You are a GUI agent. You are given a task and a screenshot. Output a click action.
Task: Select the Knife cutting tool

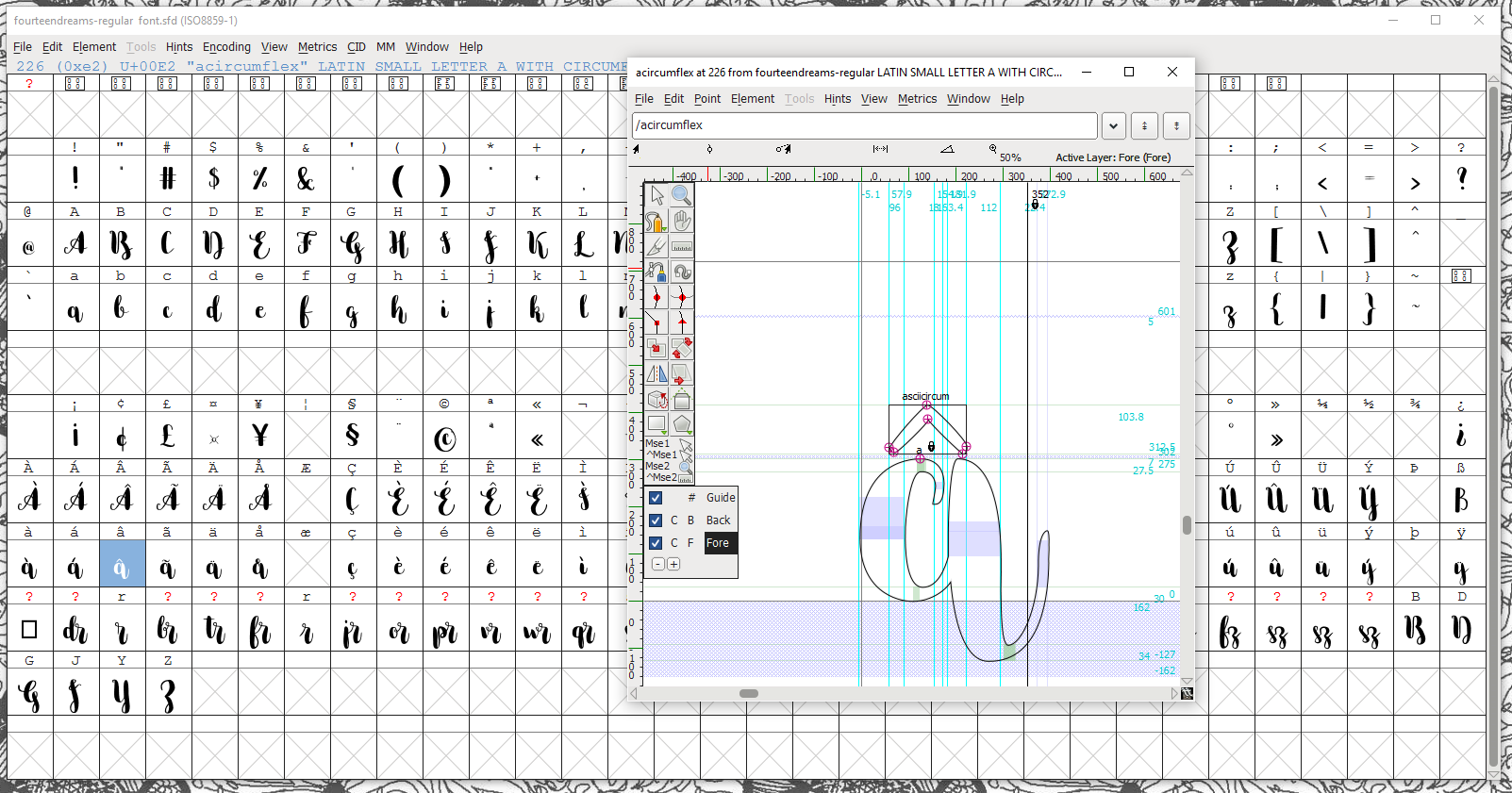(x=656, y=246)
